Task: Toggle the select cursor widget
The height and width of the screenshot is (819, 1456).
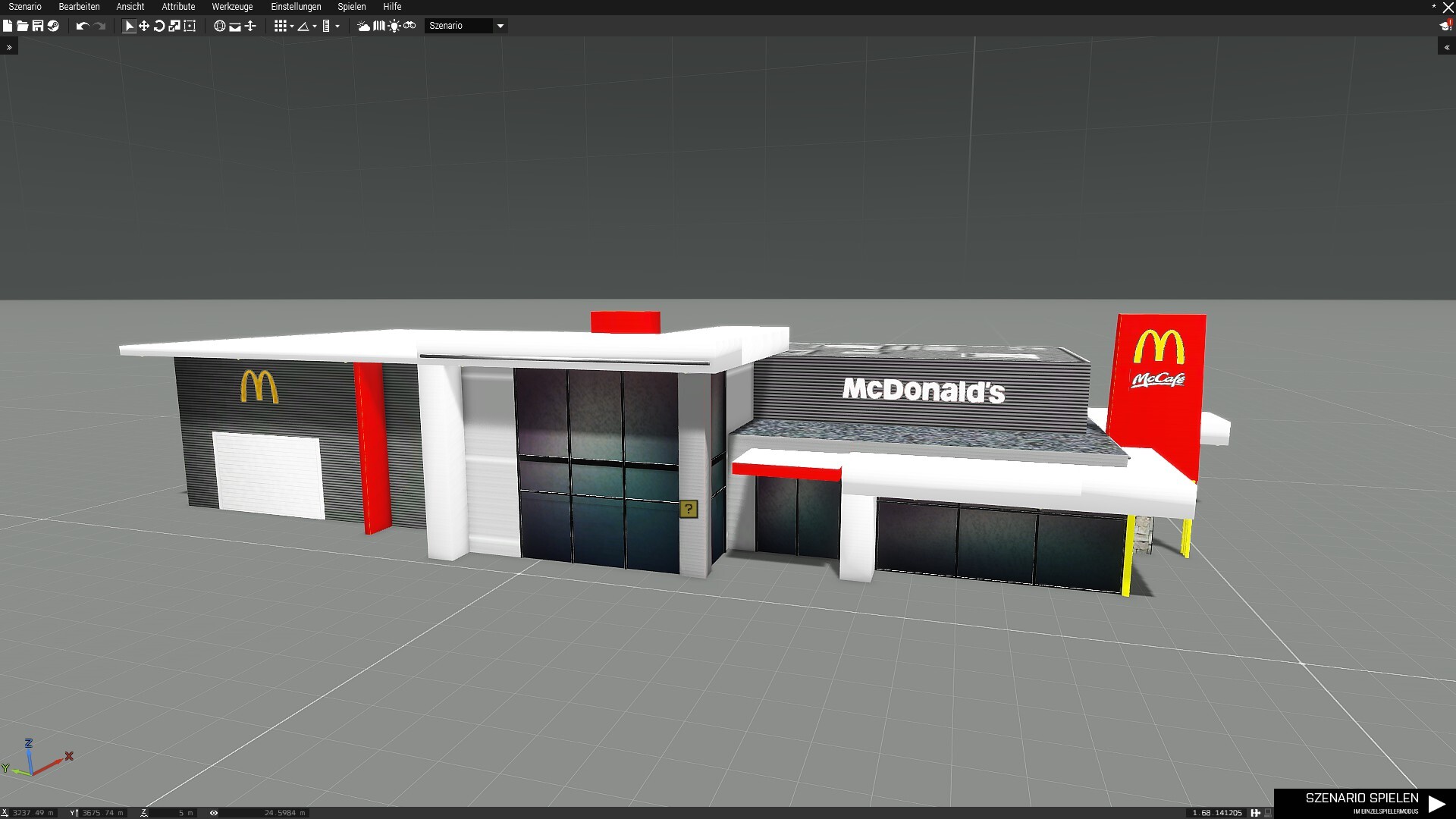Action: click(129, 26)
